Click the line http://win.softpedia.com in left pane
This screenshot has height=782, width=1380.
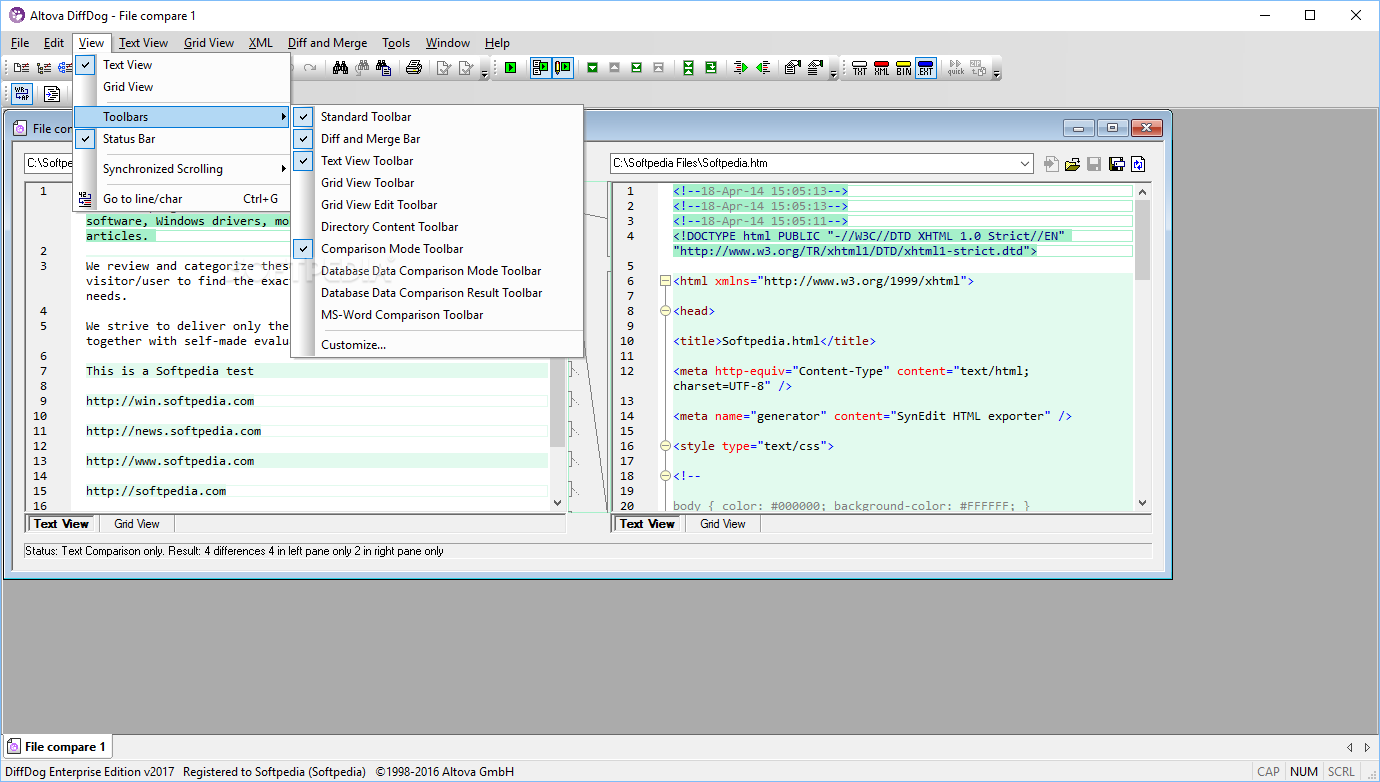click(169, 401)
